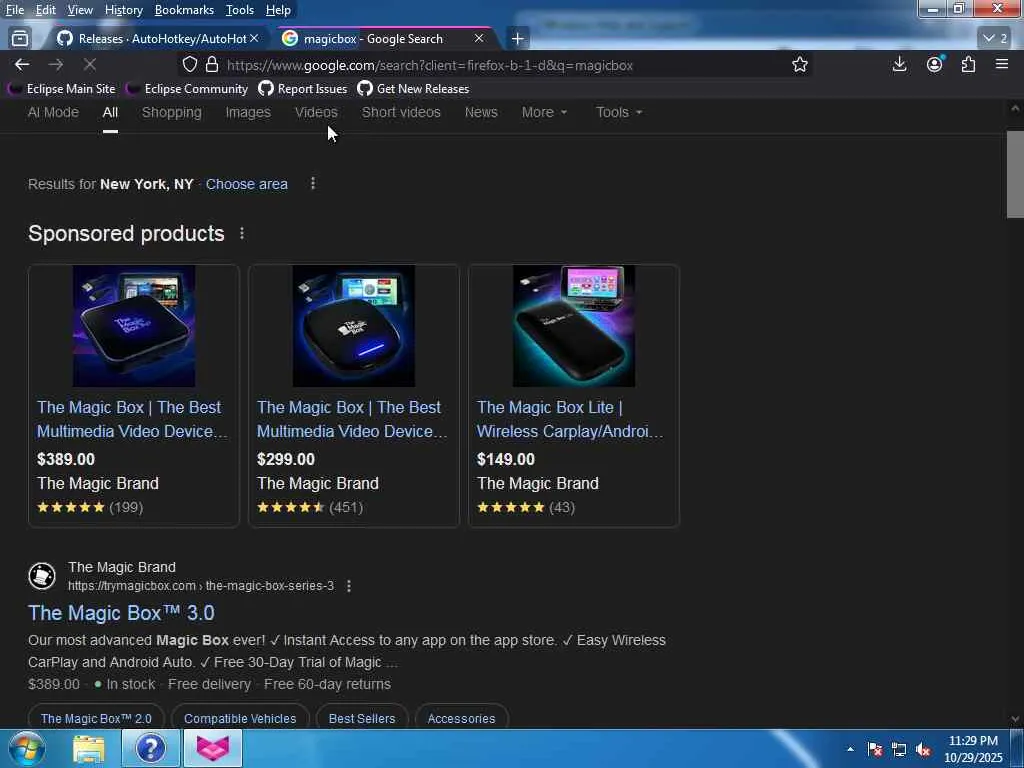This screenshot has width=1024, height=768.
Task: Activate the pink fox taskbar app
Action: point(213,748)
